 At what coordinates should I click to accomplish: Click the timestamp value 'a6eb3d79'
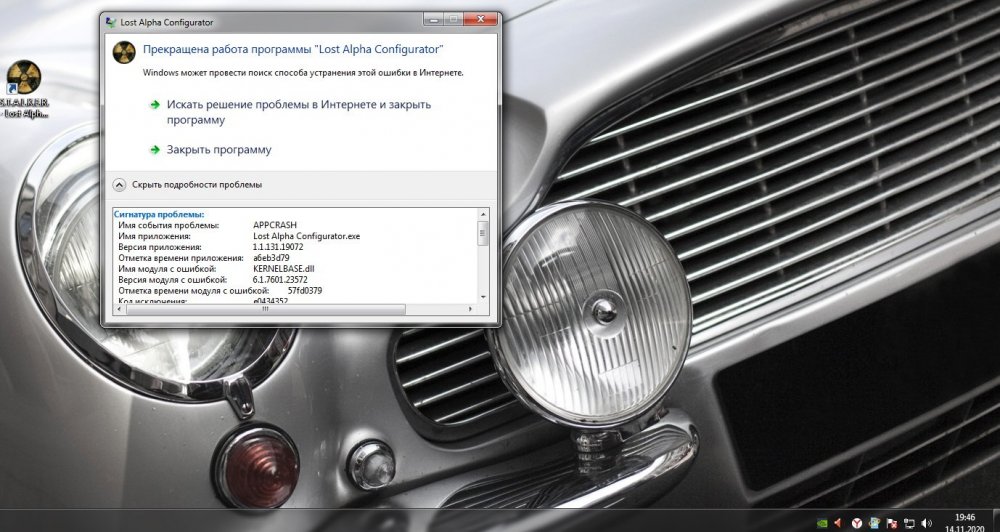point(271,258)
